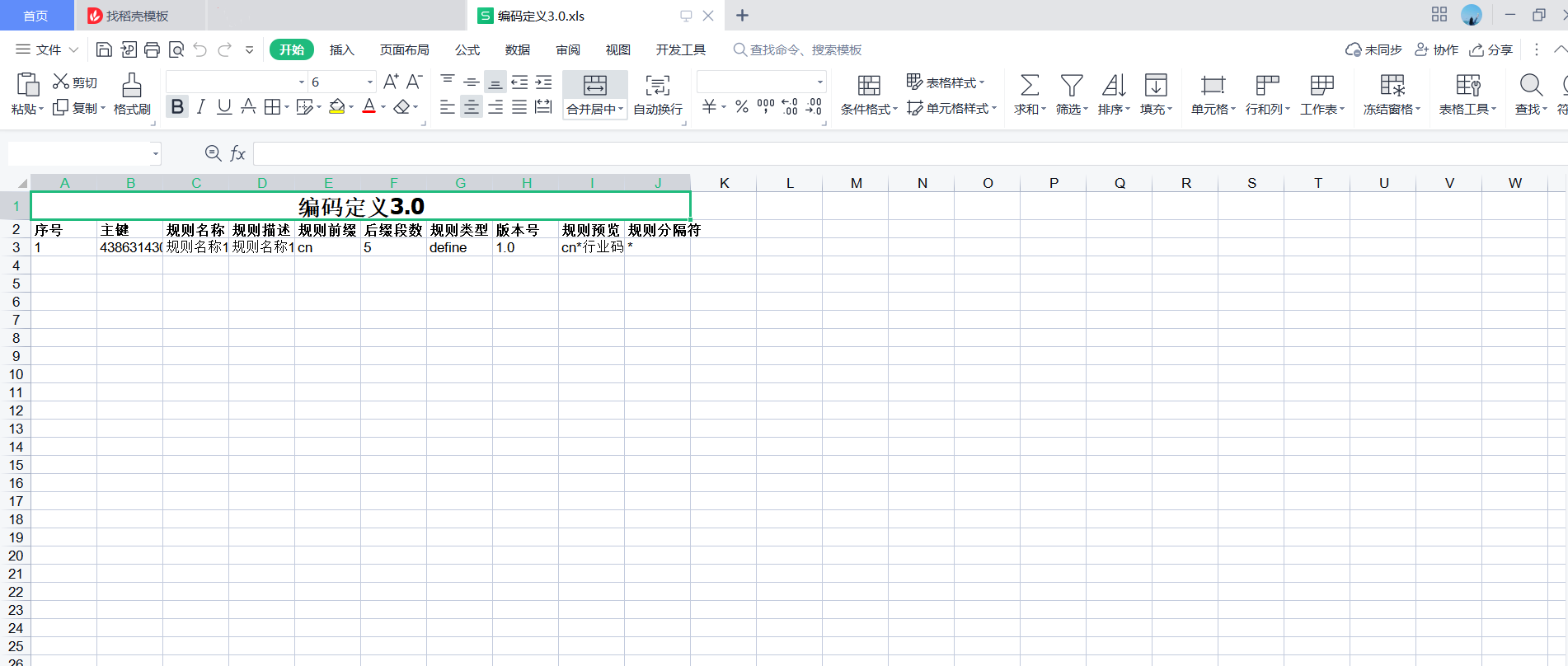Click the Filter (筛选) funnel icon
The height and width of the screenshot is (666, 1568).
1071,85
